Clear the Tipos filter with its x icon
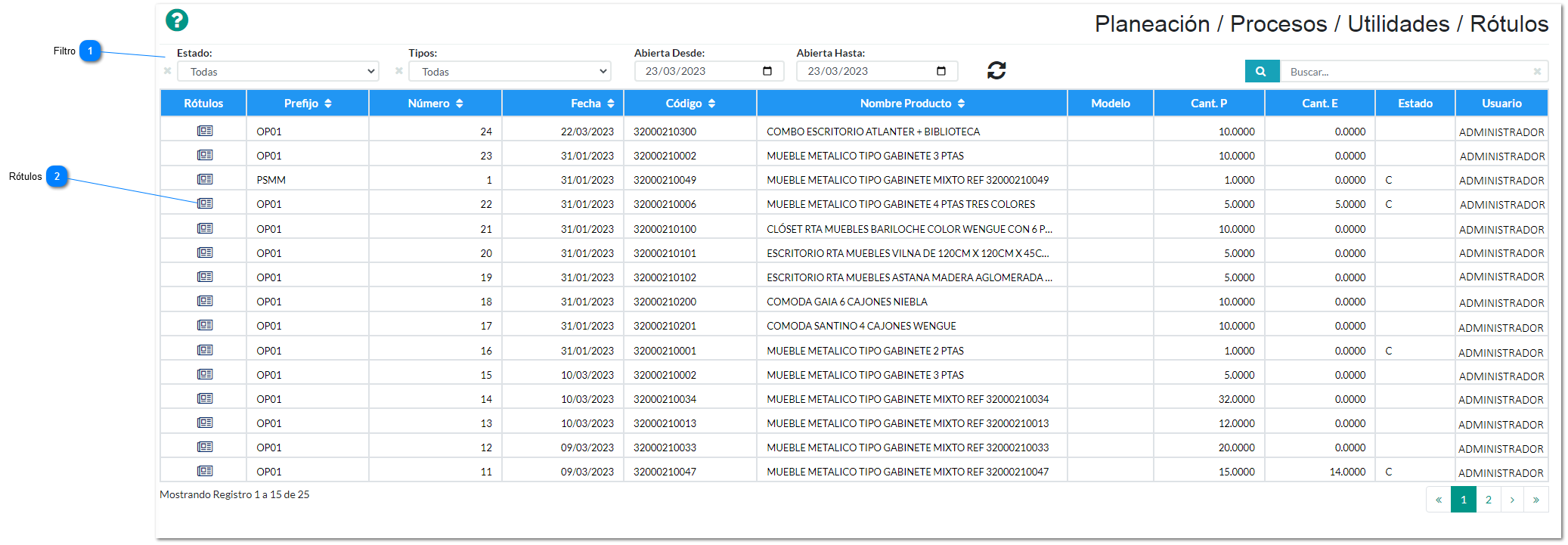 [x=399, y=71]
